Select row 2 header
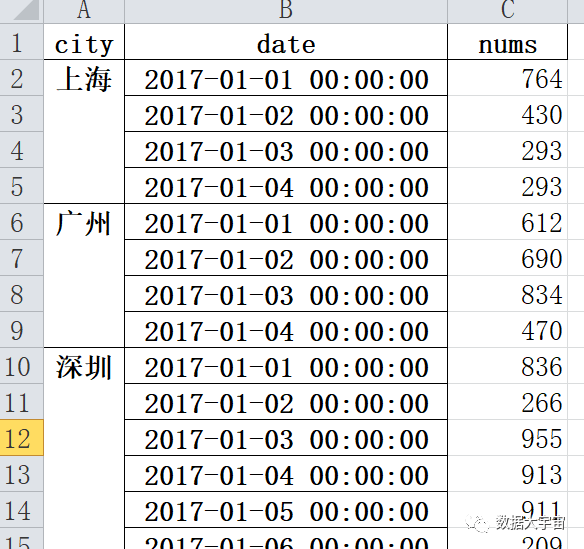Screen dimensions: 584x549 22,78
